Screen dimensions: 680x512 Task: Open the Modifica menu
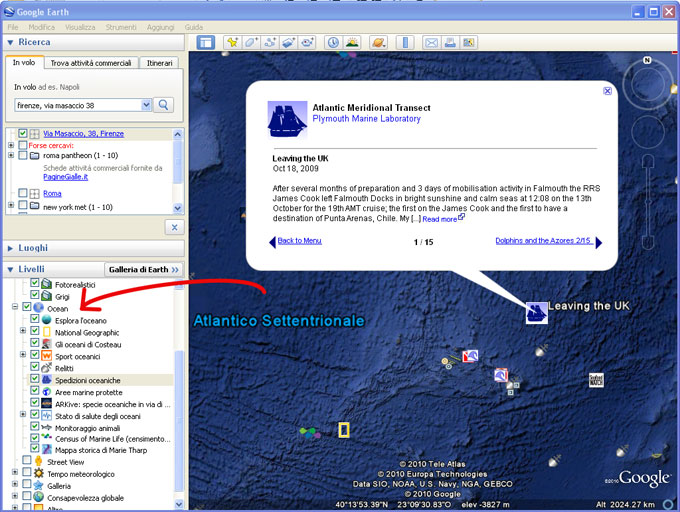pyautogui.click(x=42, y=27)
